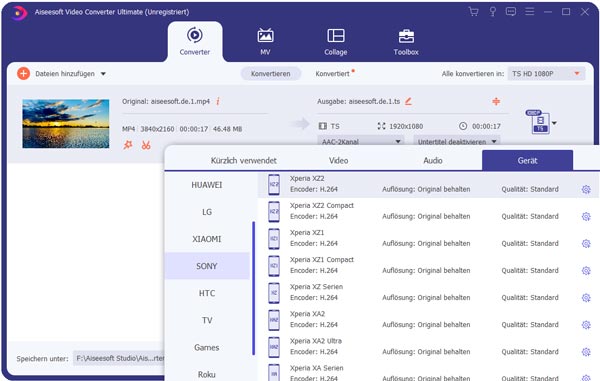The image size is (600, 381).
Task: Open settings gear for Xperia XZ2 Compact
Action: pyautogui.click(x=586, y=217)
